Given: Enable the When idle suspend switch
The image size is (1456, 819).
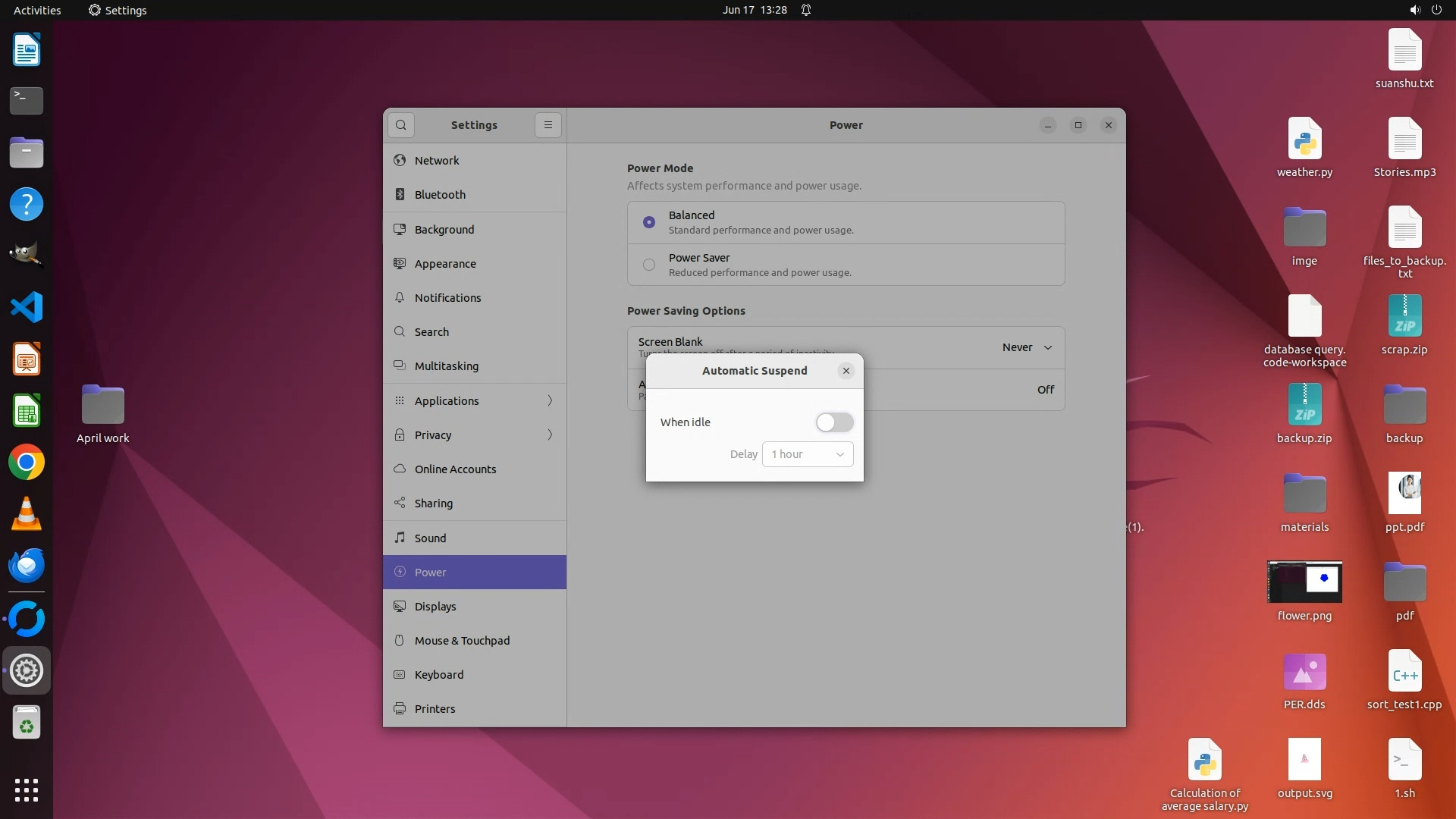Looking at the screenshot, I should coord(834,422).
